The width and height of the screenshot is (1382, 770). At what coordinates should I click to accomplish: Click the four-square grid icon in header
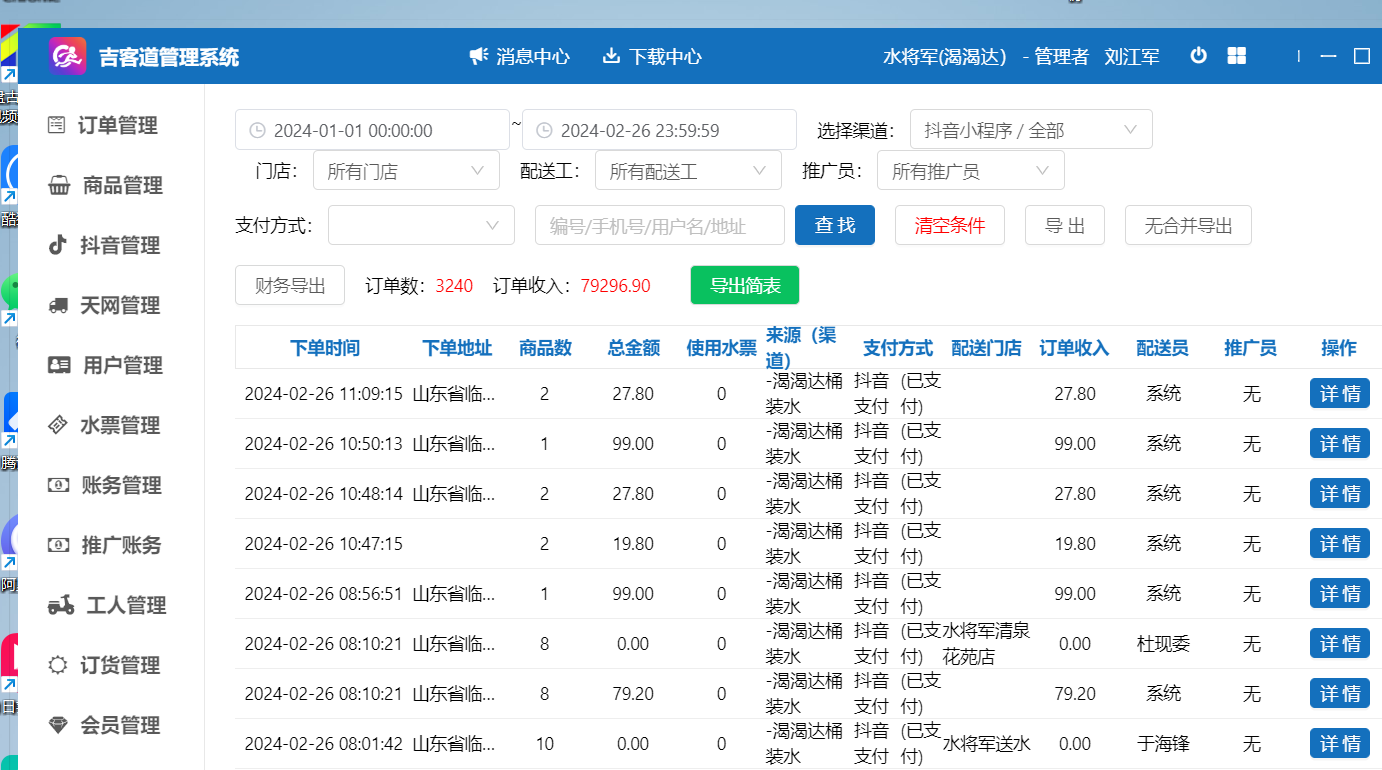point(1237,56)
